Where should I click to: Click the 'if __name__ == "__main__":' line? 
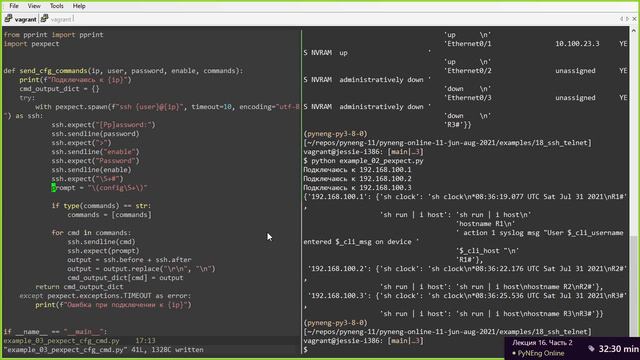[x=55, y=331]
